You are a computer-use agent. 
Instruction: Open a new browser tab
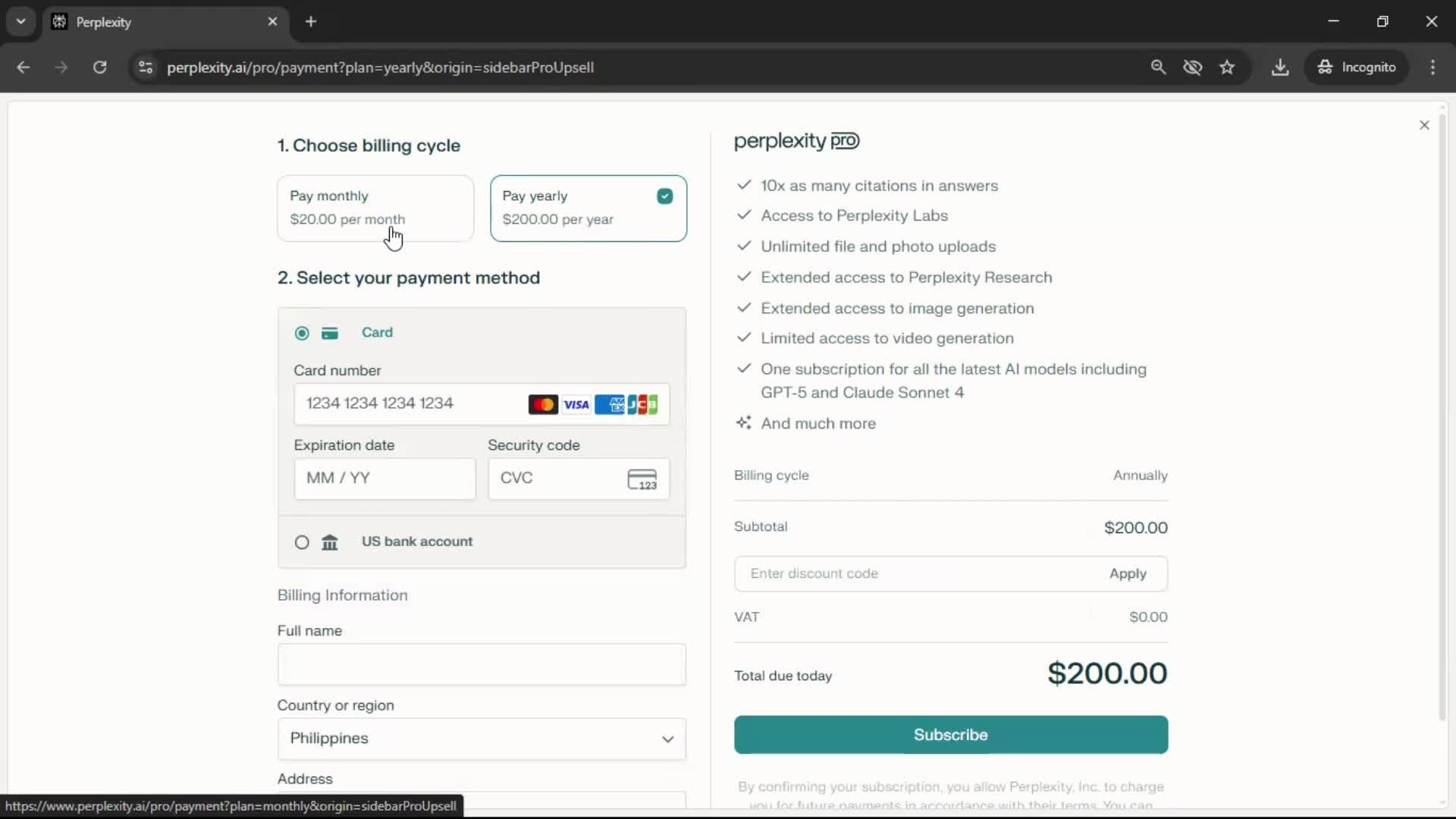point(311,21)
